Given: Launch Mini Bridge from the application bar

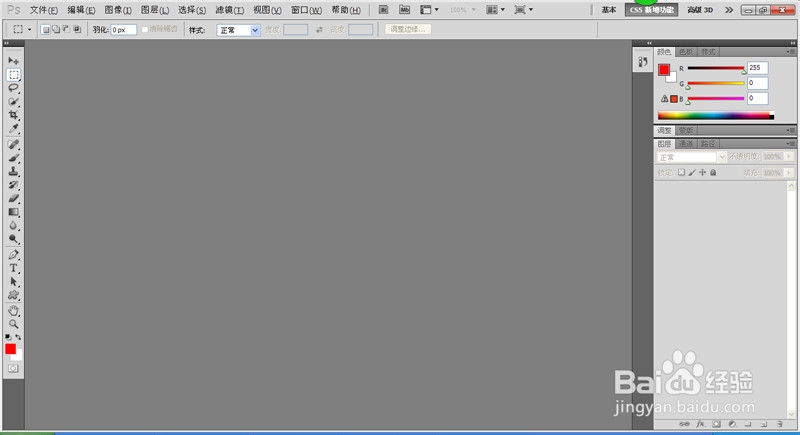Looking at the screenshot, I should pos(404,10).
